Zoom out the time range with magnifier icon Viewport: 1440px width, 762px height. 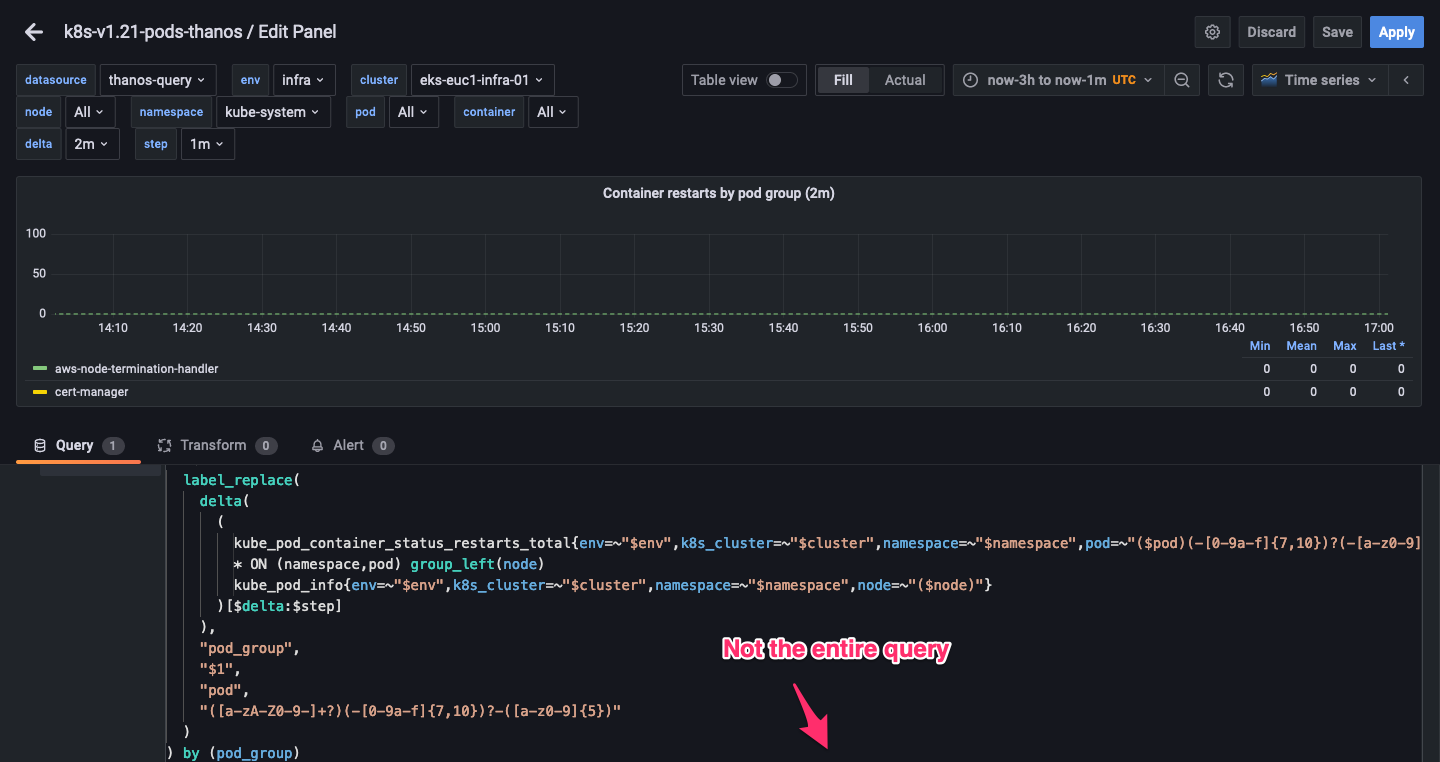pos(1182,79)
